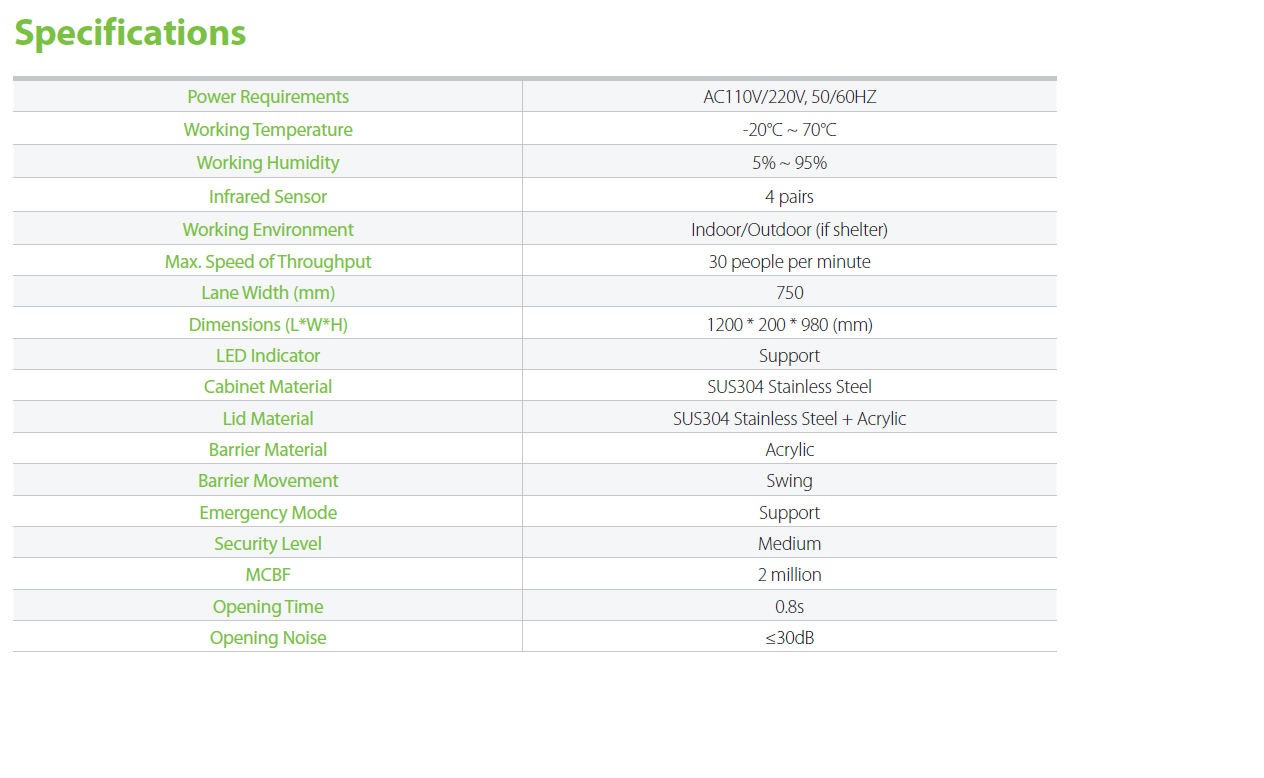Select the Power Requirements label
The height and width of the screenshot is (778, 1264).
(x=268, y=97)
